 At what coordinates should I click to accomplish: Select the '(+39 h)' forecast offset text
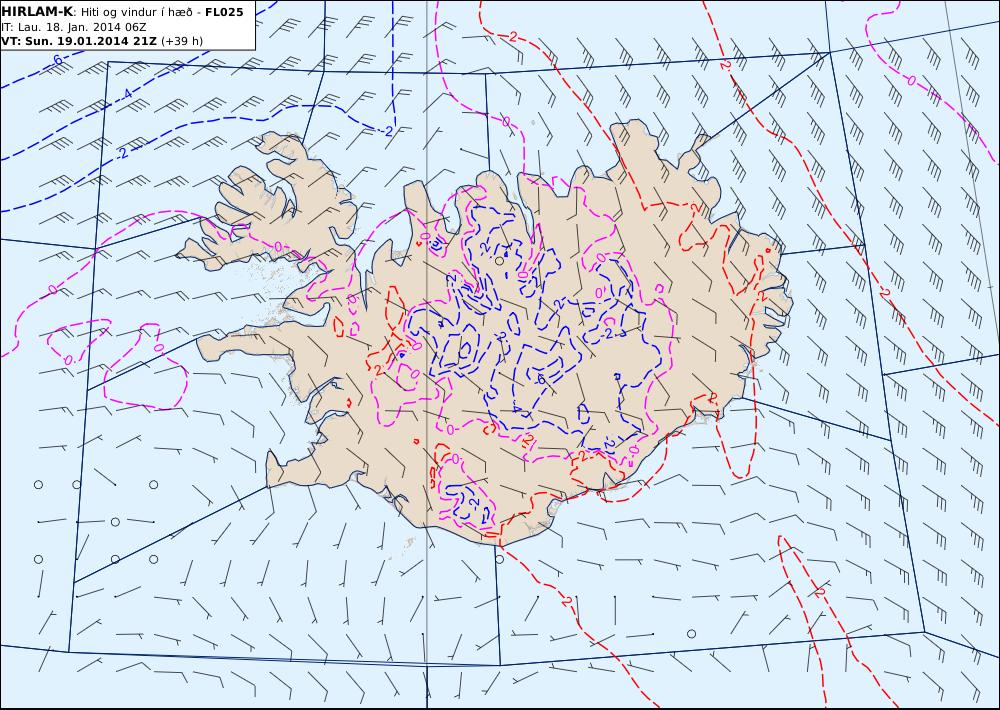click(182, 41)
